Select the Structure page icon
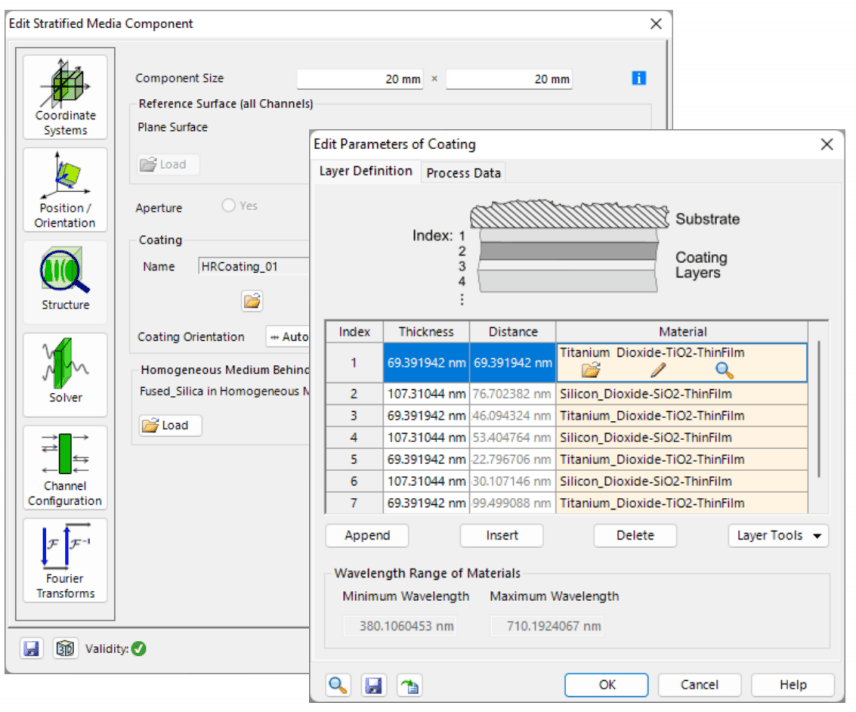 pyautogui.click(x=65, y=282)
